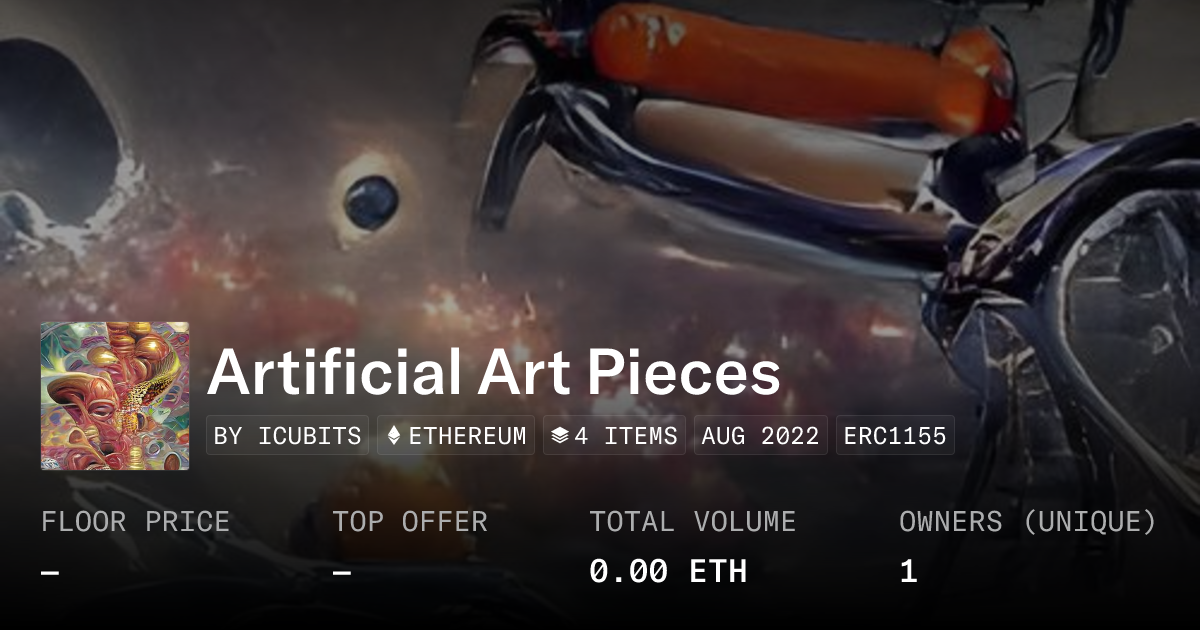Screen dimensions: 1200x630
Task: Click the stacked layers items icon
Action: 560,436
